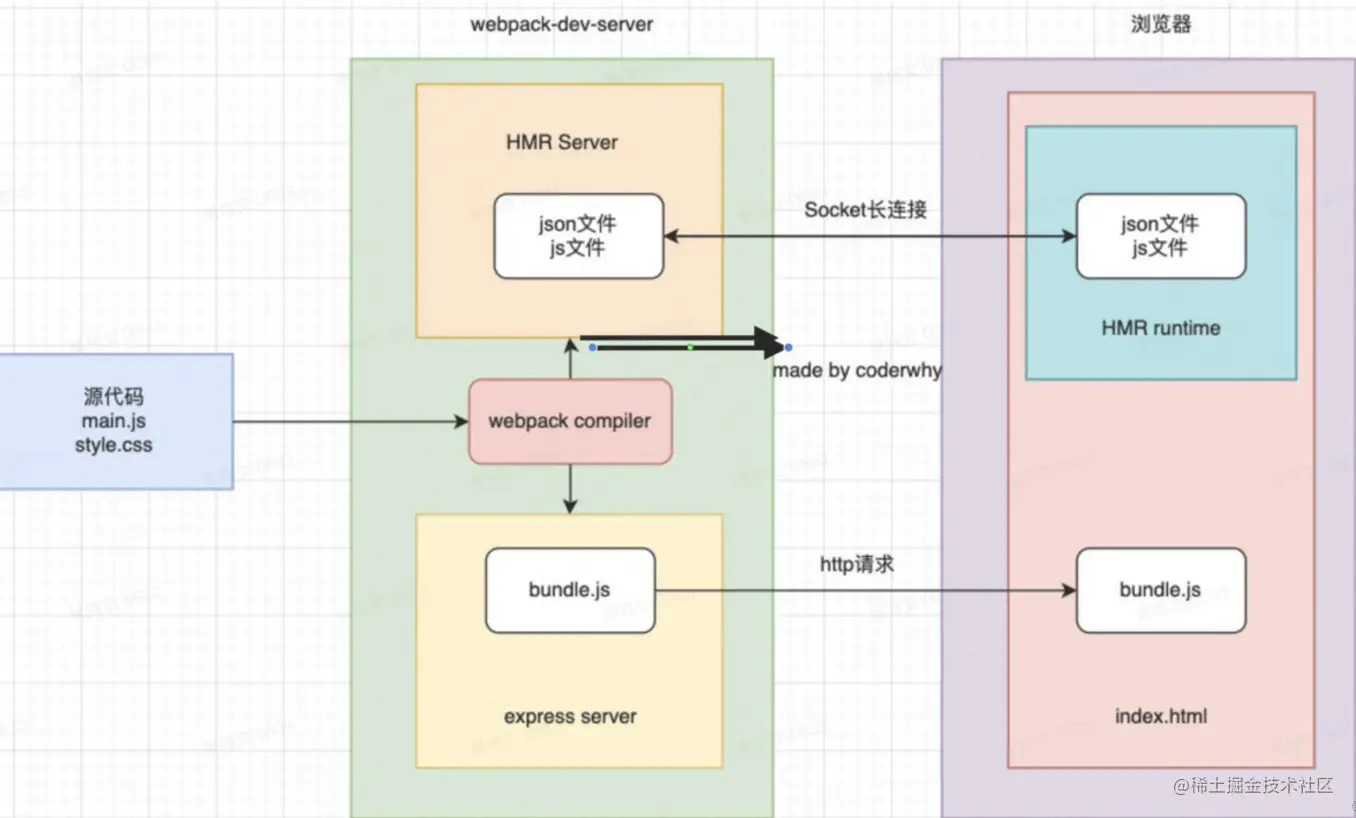
Task: Click the webpack compiler node
Action: pos(570,421)
